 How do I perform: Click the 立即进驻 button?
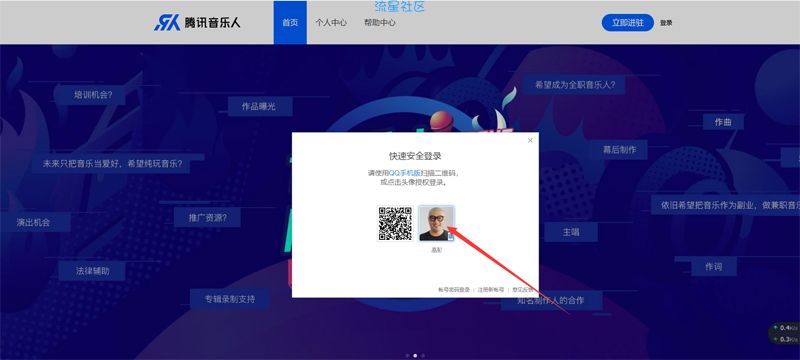point(628,22)
